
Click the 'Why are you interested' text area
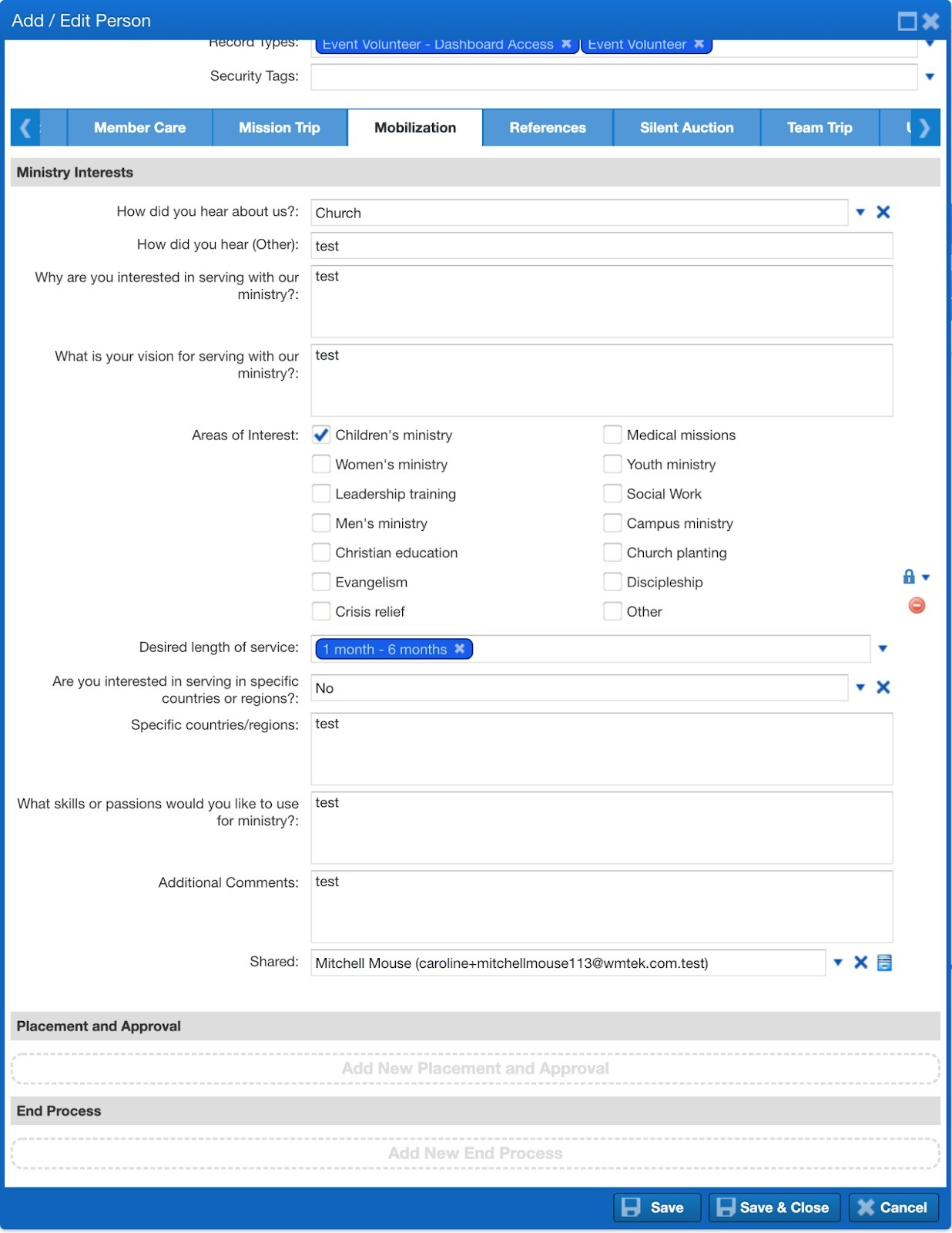click(602, 301)
